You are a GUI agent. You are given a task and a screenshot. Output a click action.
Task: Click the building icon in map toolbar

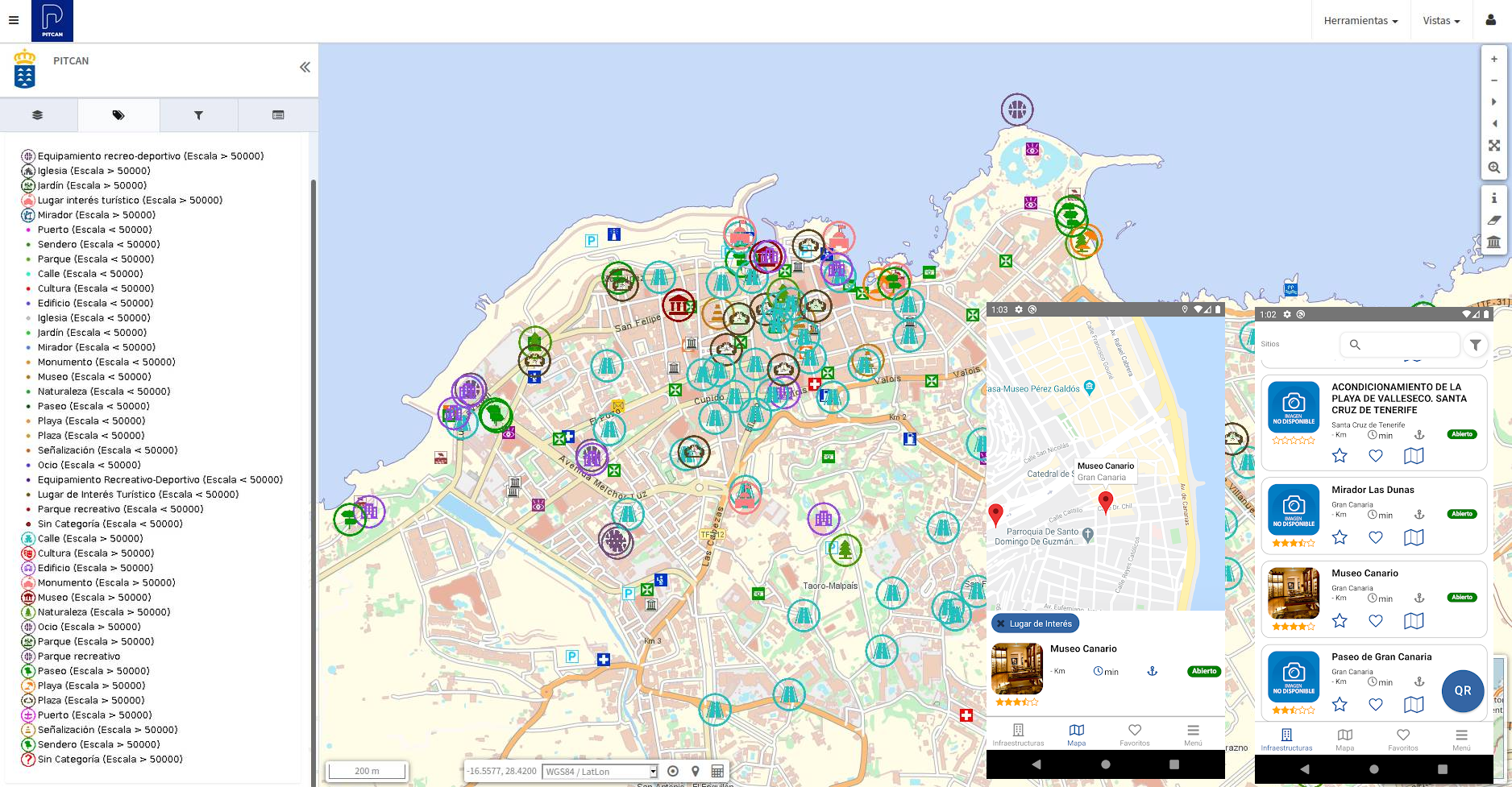[x=1493, y=242]
